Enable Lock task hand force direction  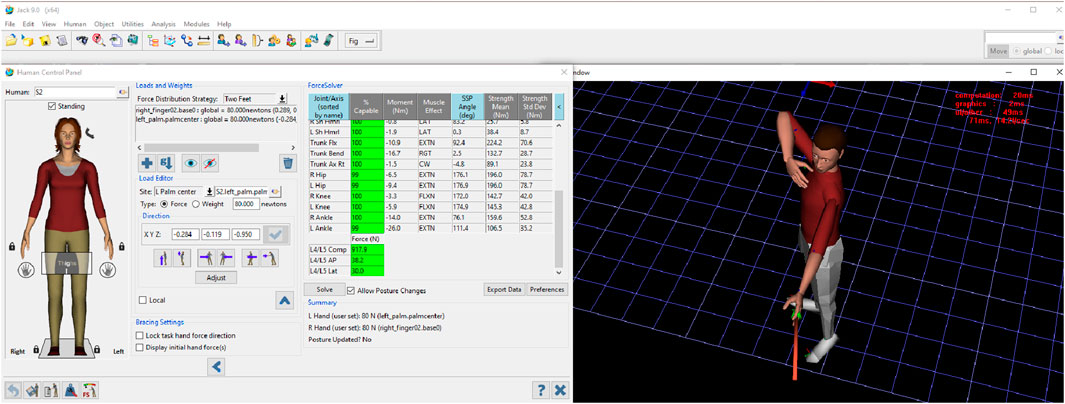click(x=140, y=335)
